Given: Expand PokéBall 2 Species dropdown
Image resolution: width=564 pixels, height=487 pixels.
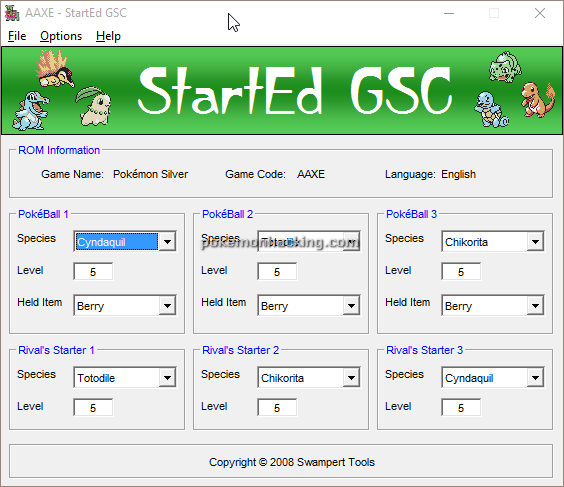Looking at the screenshot, I should tap(351, 242).
